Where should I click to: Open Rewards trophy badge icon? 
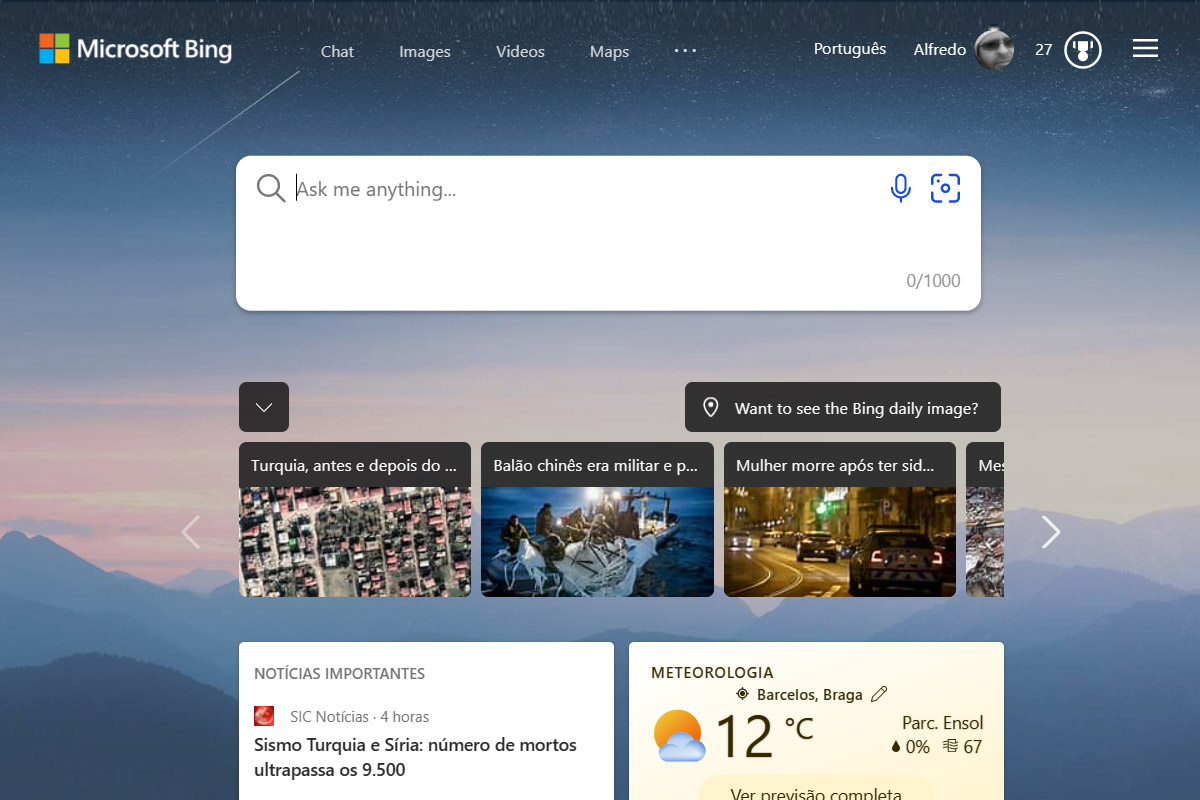tap(1083, 49)
